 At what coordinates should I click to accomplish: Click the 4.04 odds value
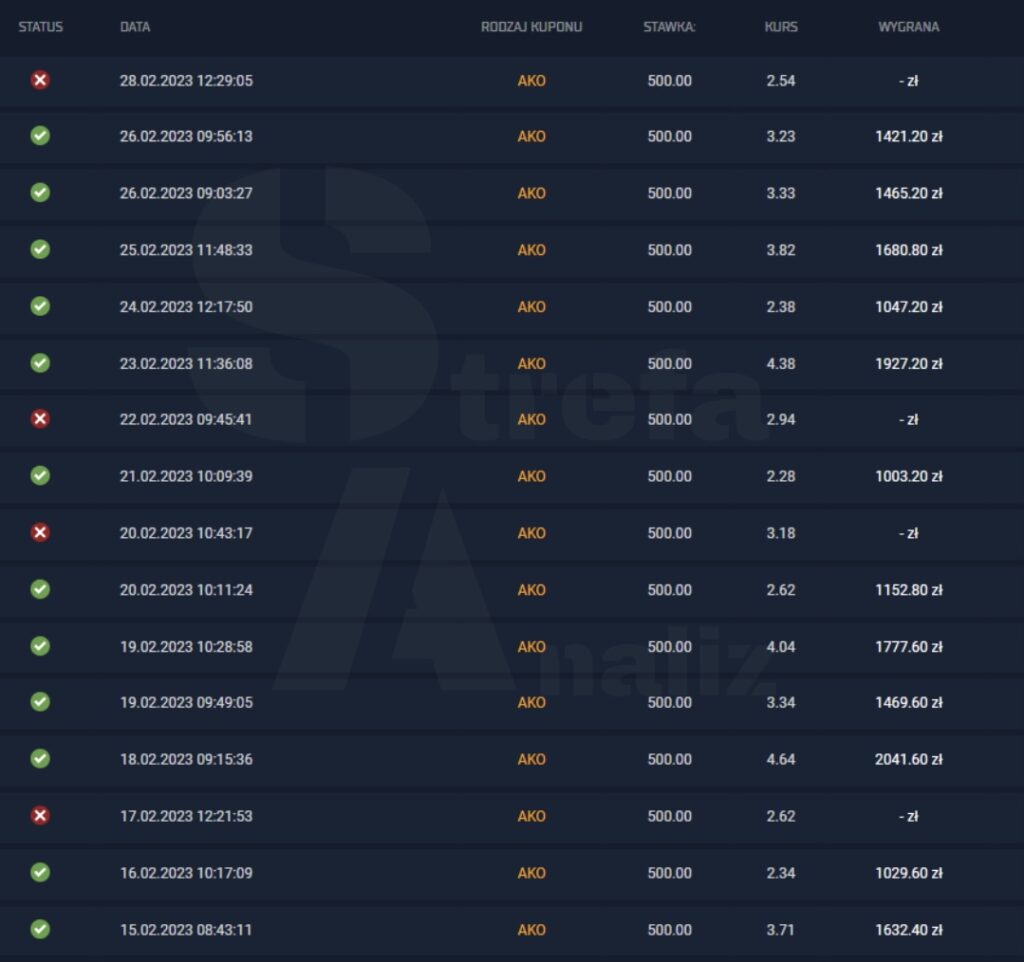click(x=781, y=647)
